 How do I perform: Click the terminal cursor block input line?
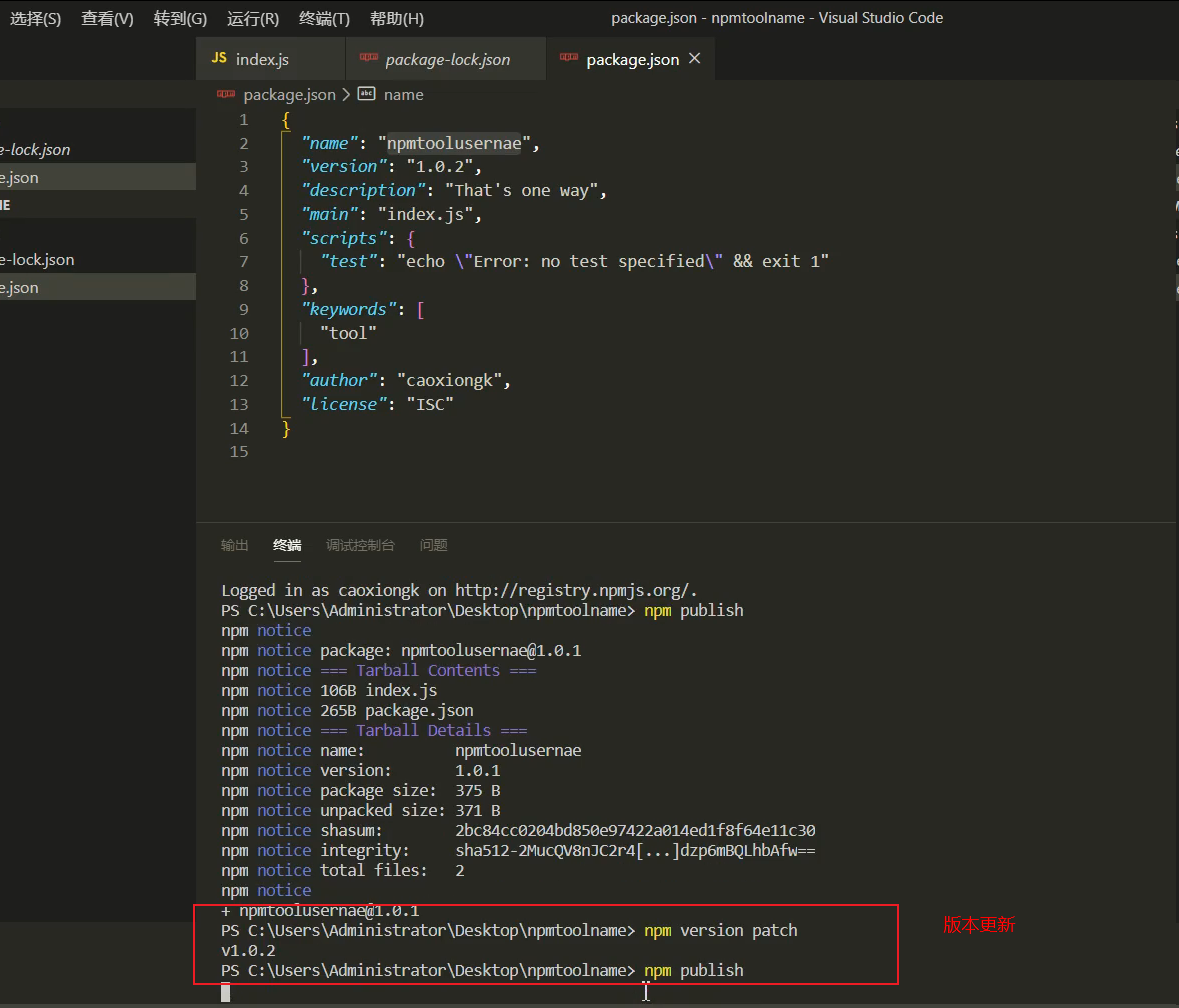pos(226,992)
